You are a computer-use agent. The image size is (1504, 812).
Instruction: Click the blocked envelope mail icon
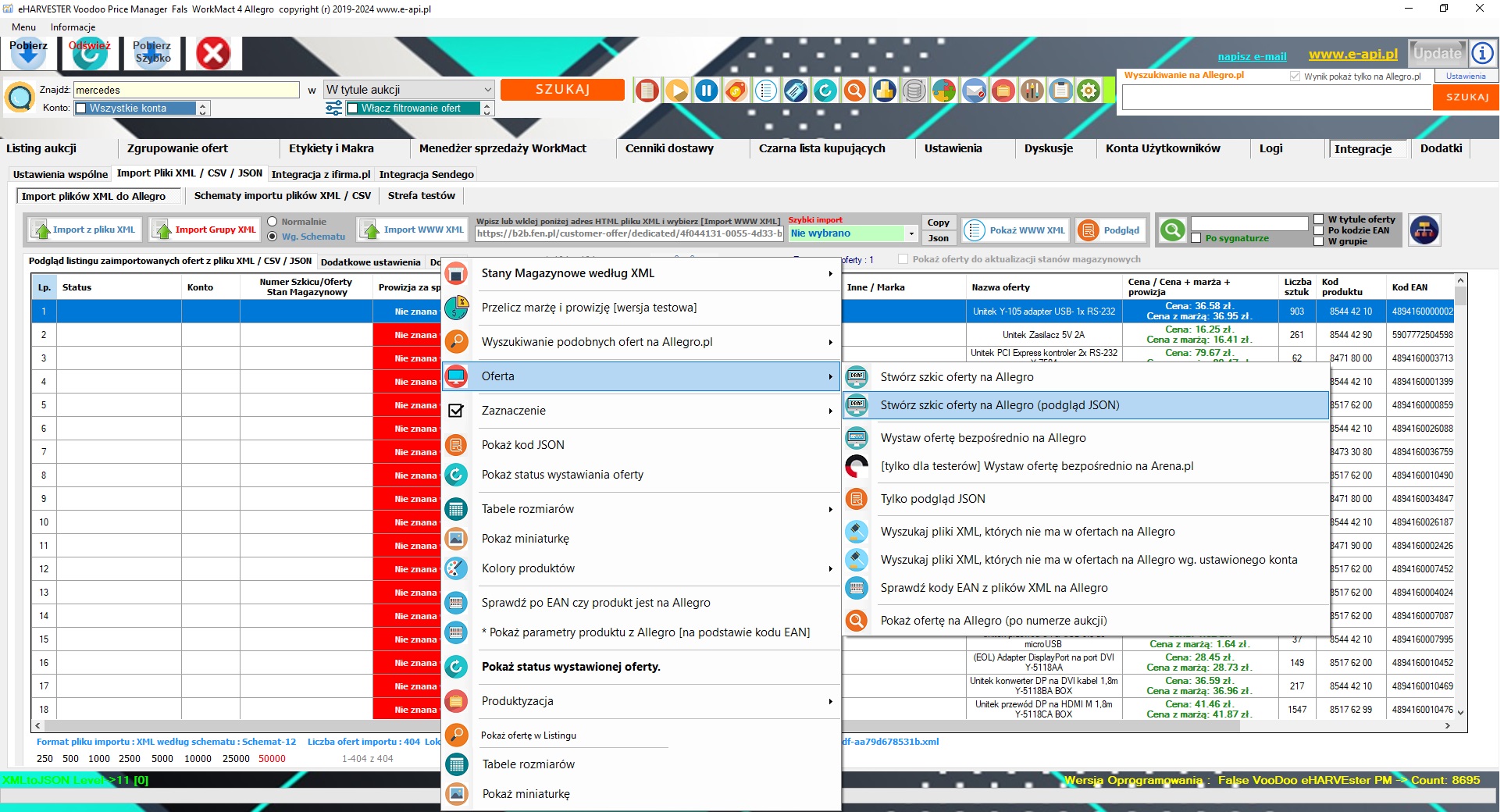tap(973, 91)
